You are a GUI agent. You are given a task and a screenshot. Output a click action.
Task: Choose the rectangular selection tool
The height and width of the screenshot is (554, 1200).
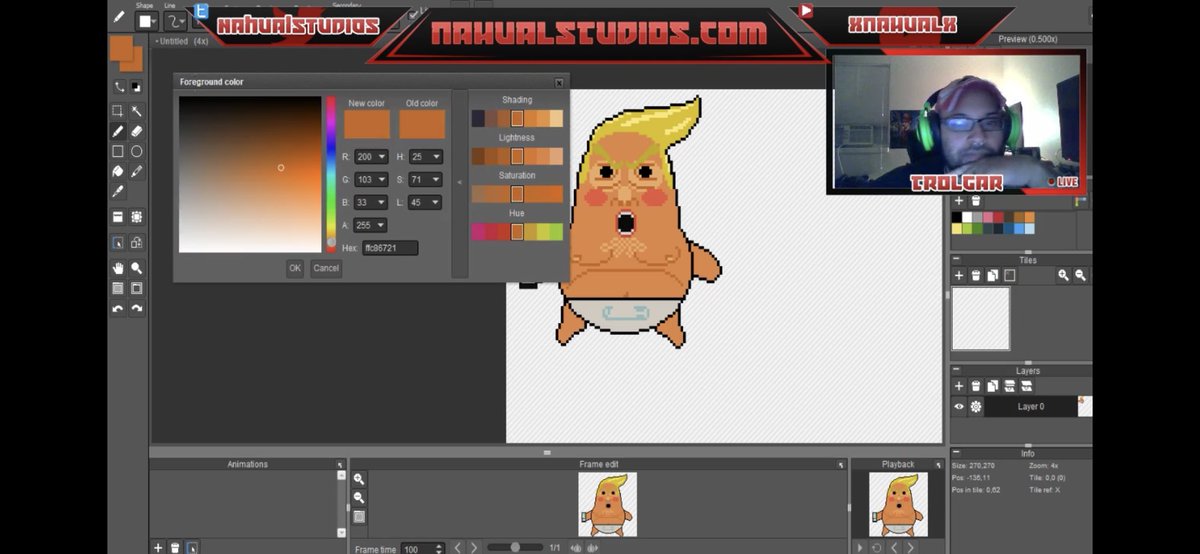tap(118, 110)
